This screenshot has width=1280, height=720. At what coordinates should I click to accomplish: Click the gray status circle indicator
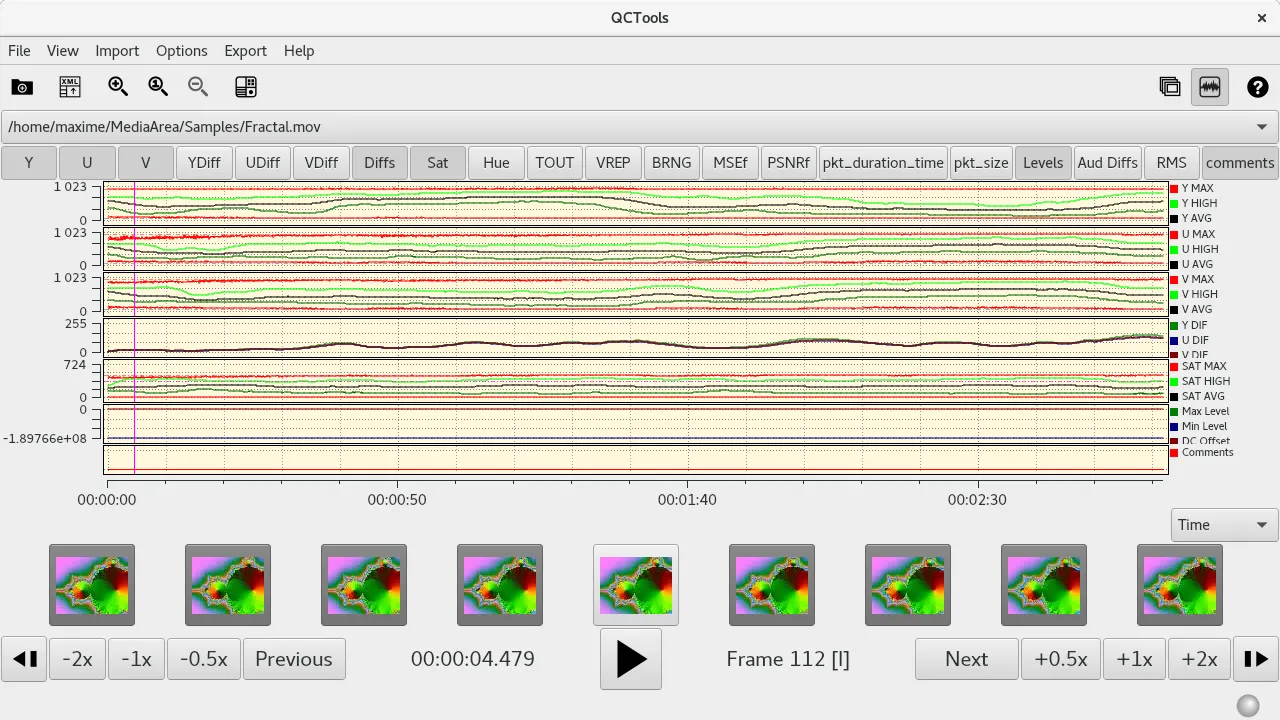coord(1248,706)
